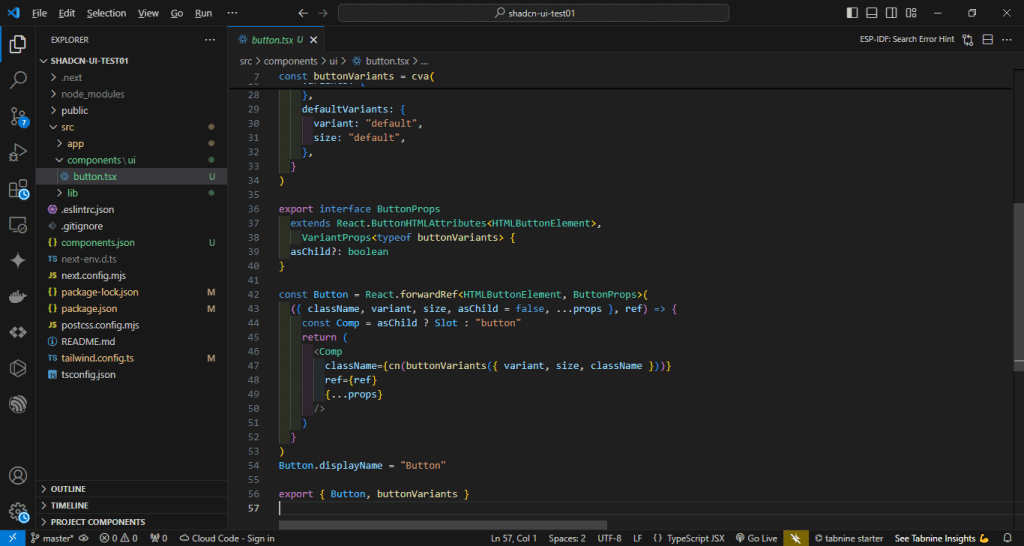The width and height of the screenshot is (1024, 546).
Task: Select the button.tsx editor tab
Action: click(x=272, y=40)
